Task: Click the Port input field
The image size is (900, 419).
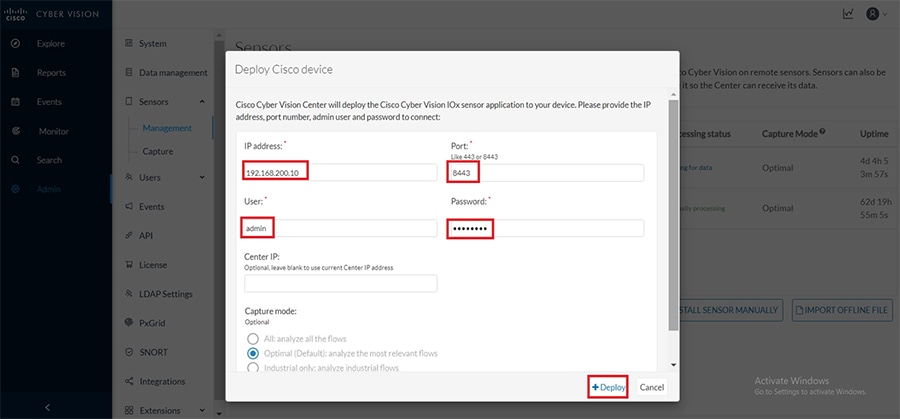Action: (546, 172)
